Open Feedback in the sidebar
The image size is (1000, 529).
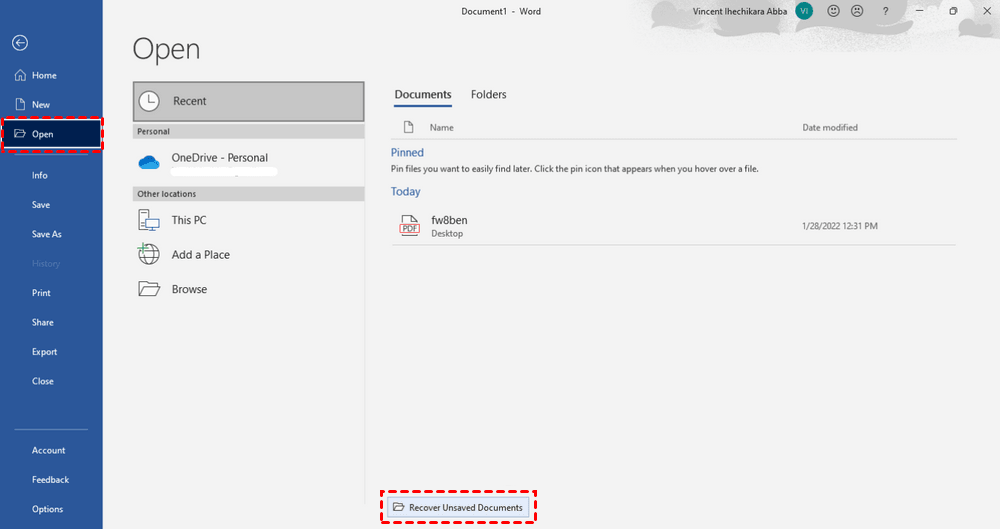pyautogui.click(x=51, y=480)
